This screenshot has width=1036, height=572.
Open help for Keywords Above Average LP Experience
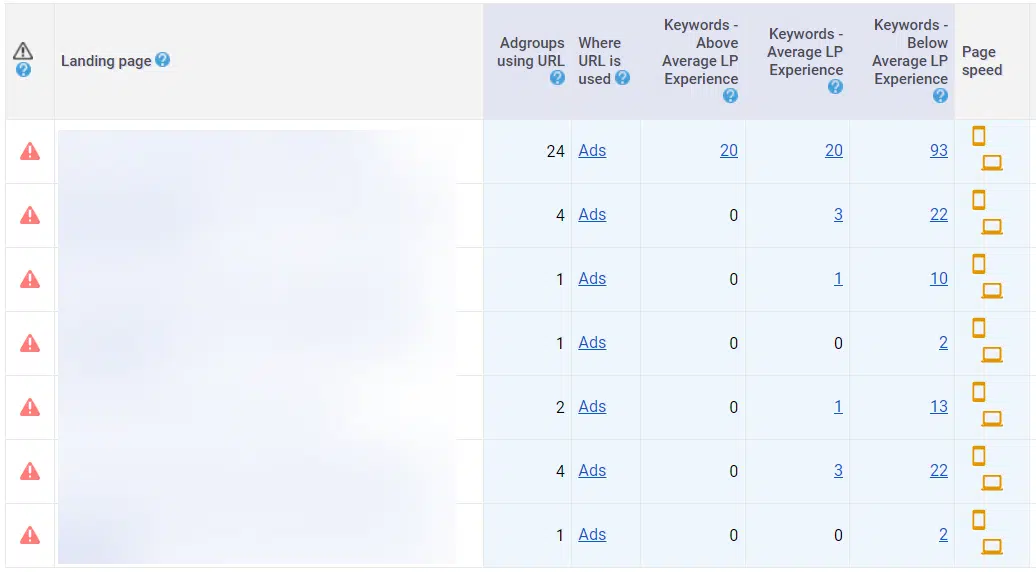pyautogui.click(x=730, y=96)
